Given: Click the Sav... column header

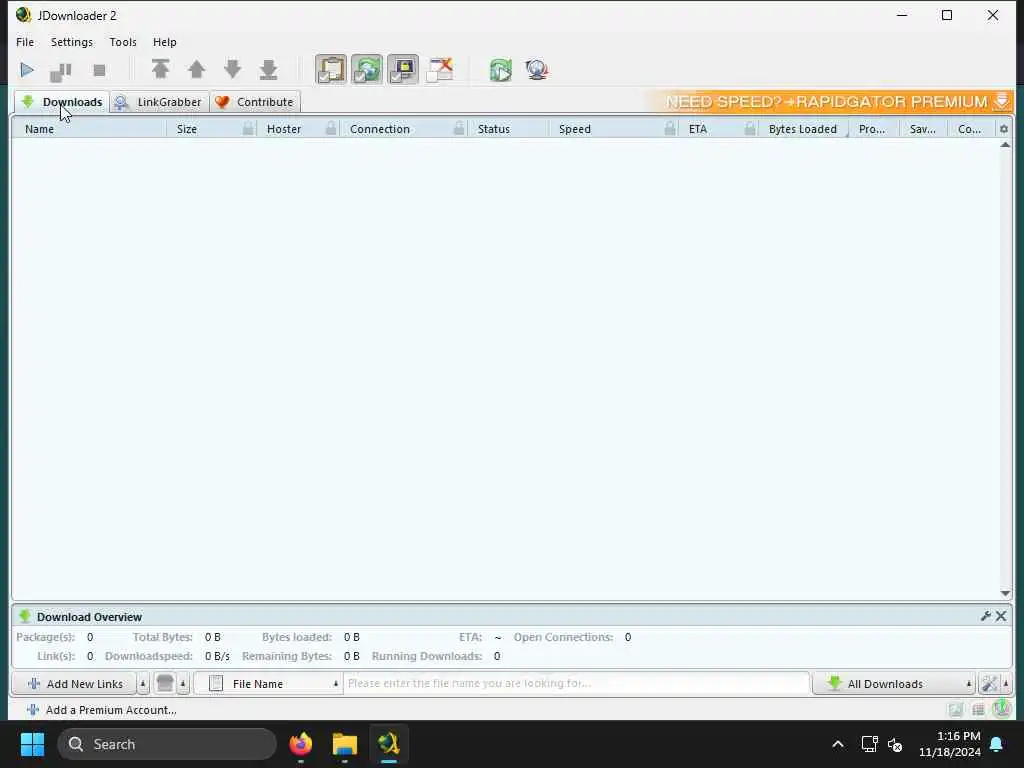Looking at the screenshot, I should pyautogui.click(x=923, y=129).
